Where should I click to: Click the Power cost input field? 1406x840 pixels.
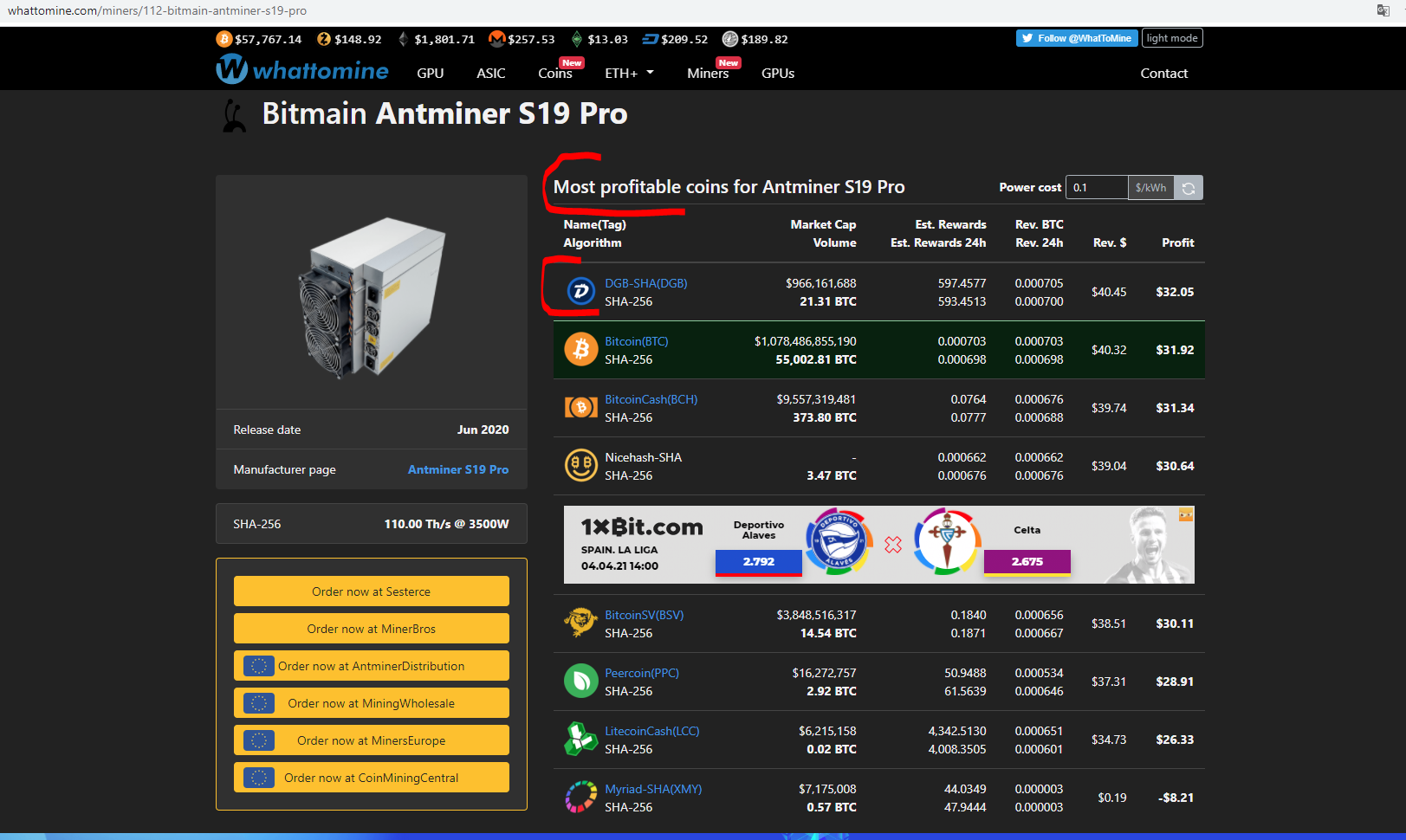1096,188
